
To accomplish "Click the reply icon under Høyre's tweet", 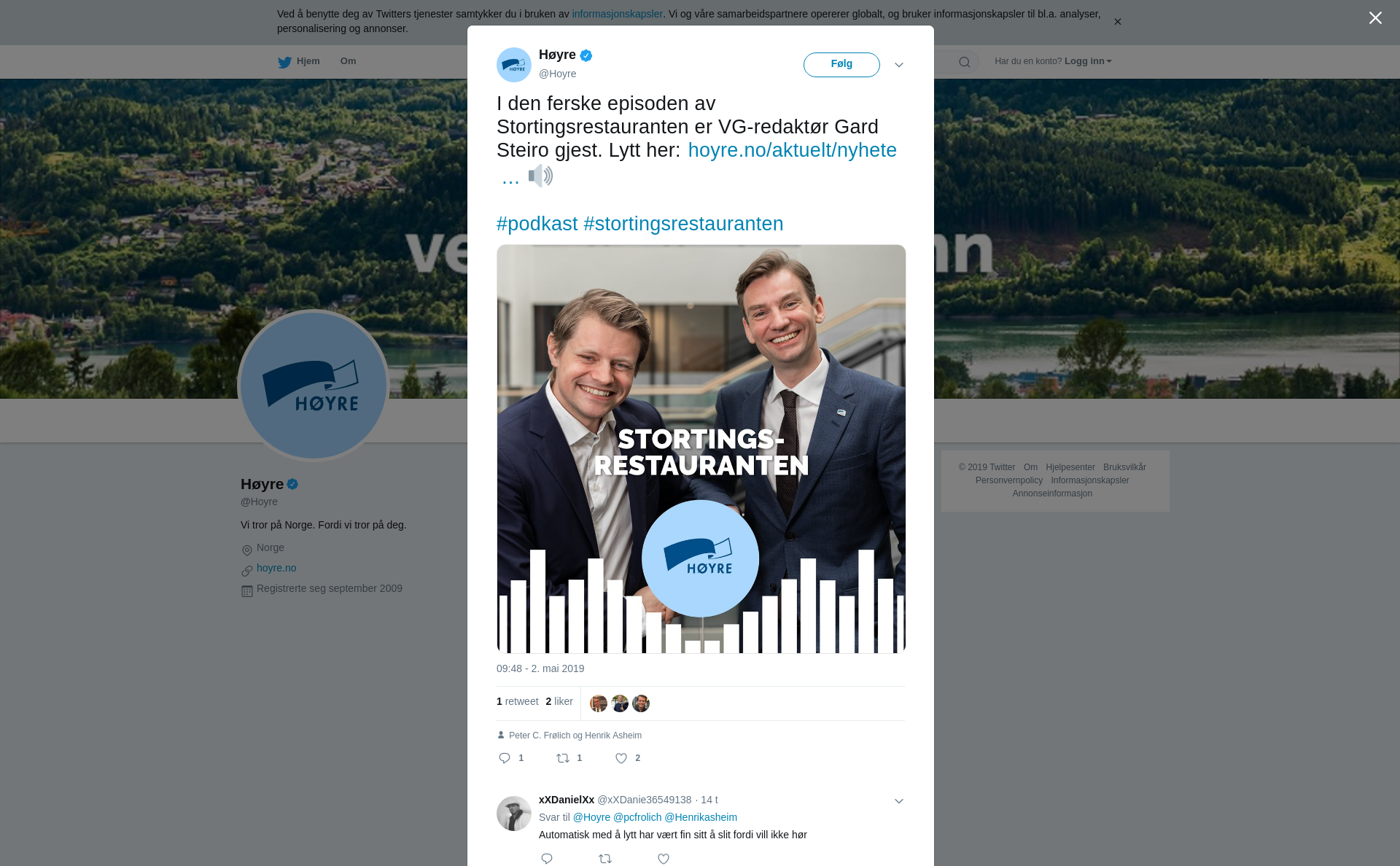I will (505, 758).
